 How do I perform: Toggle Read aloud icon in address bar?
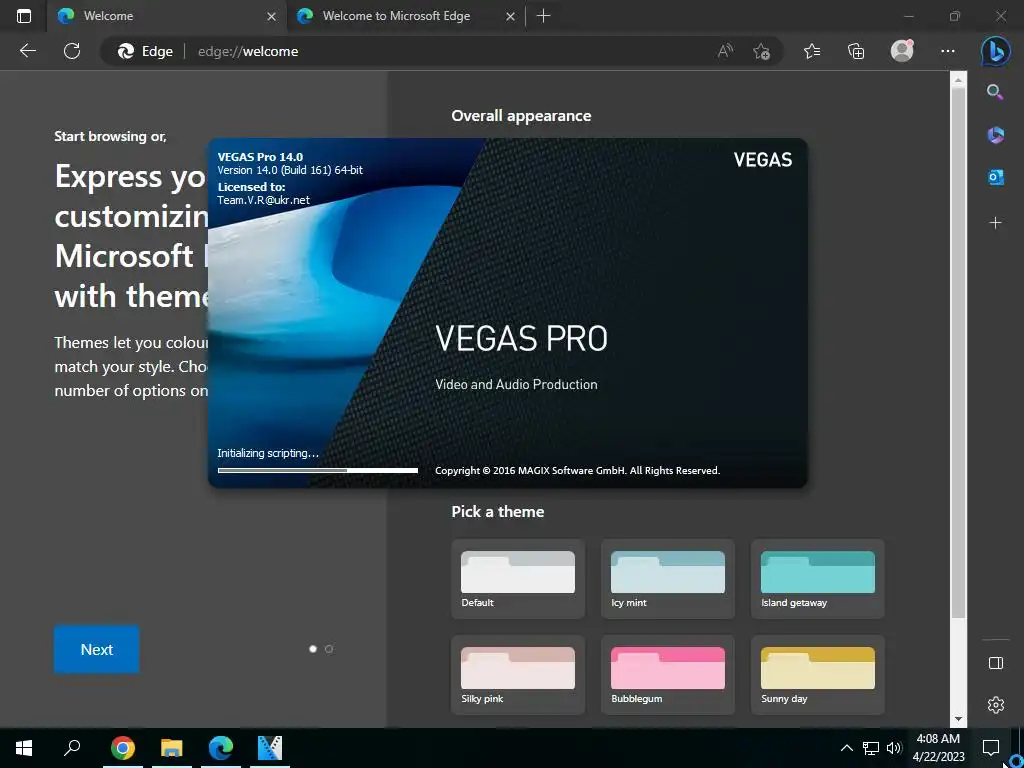click(x=725, y=51)
